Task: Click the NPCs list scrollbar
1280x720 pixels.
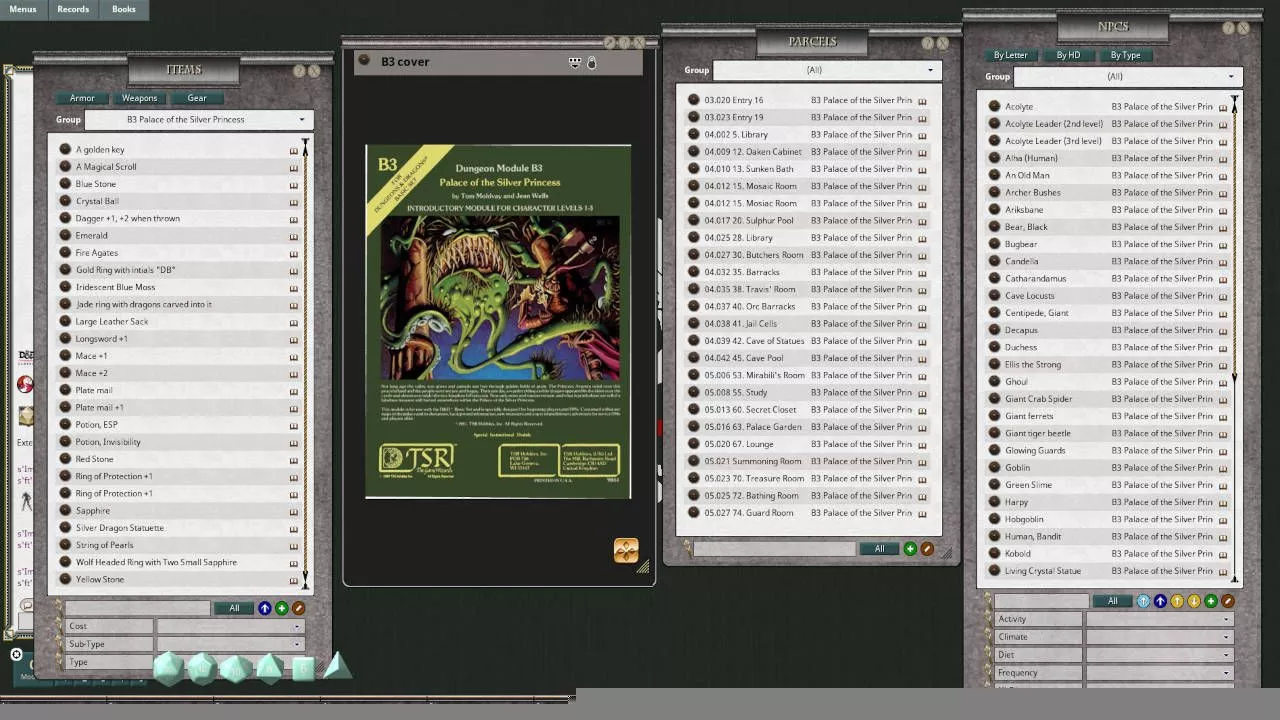Action: click(x=1235, y=340)
